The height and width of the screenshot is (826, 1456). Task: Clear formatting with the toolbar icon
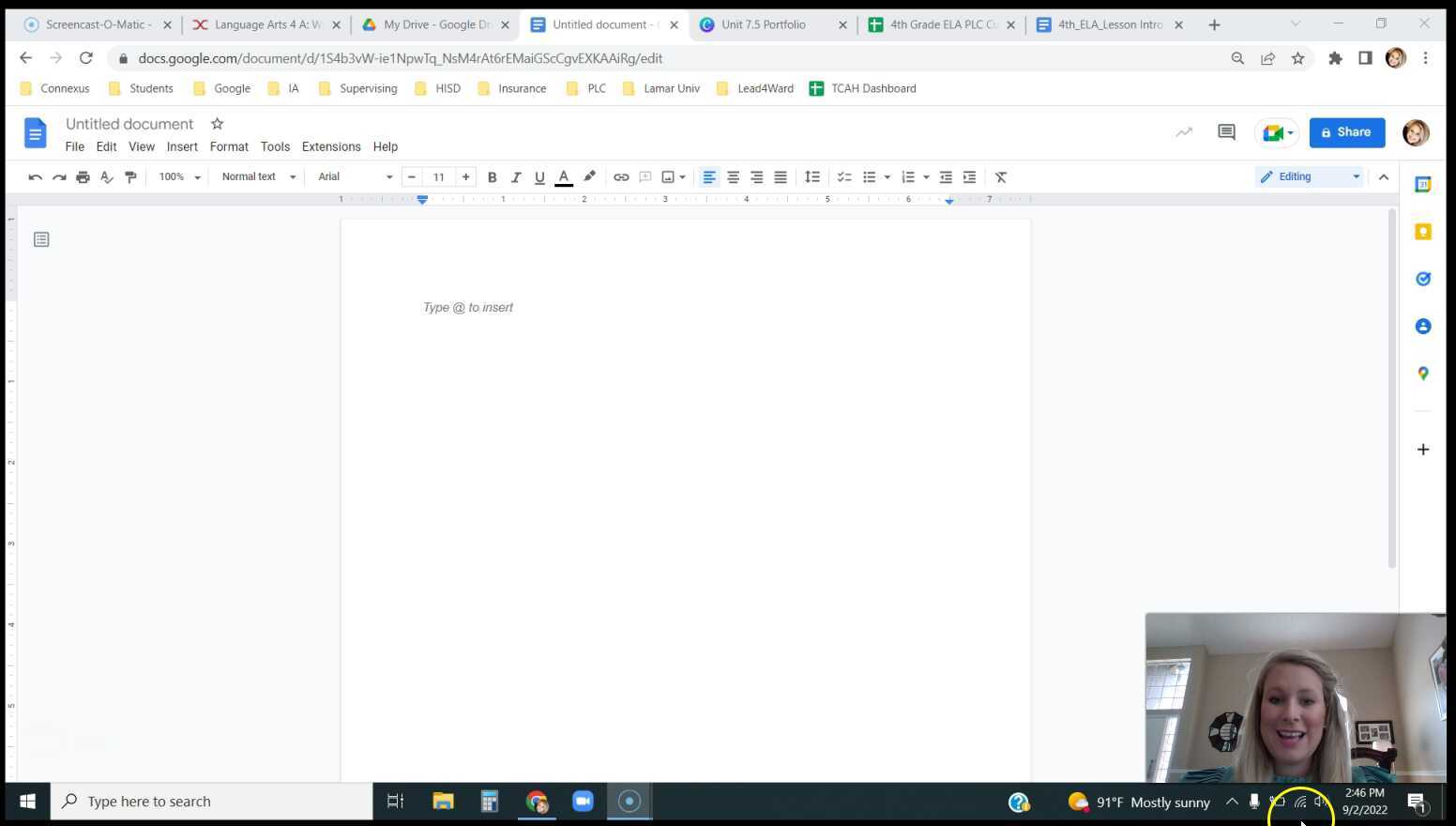pyautogui.click(x=1000, y=176)
